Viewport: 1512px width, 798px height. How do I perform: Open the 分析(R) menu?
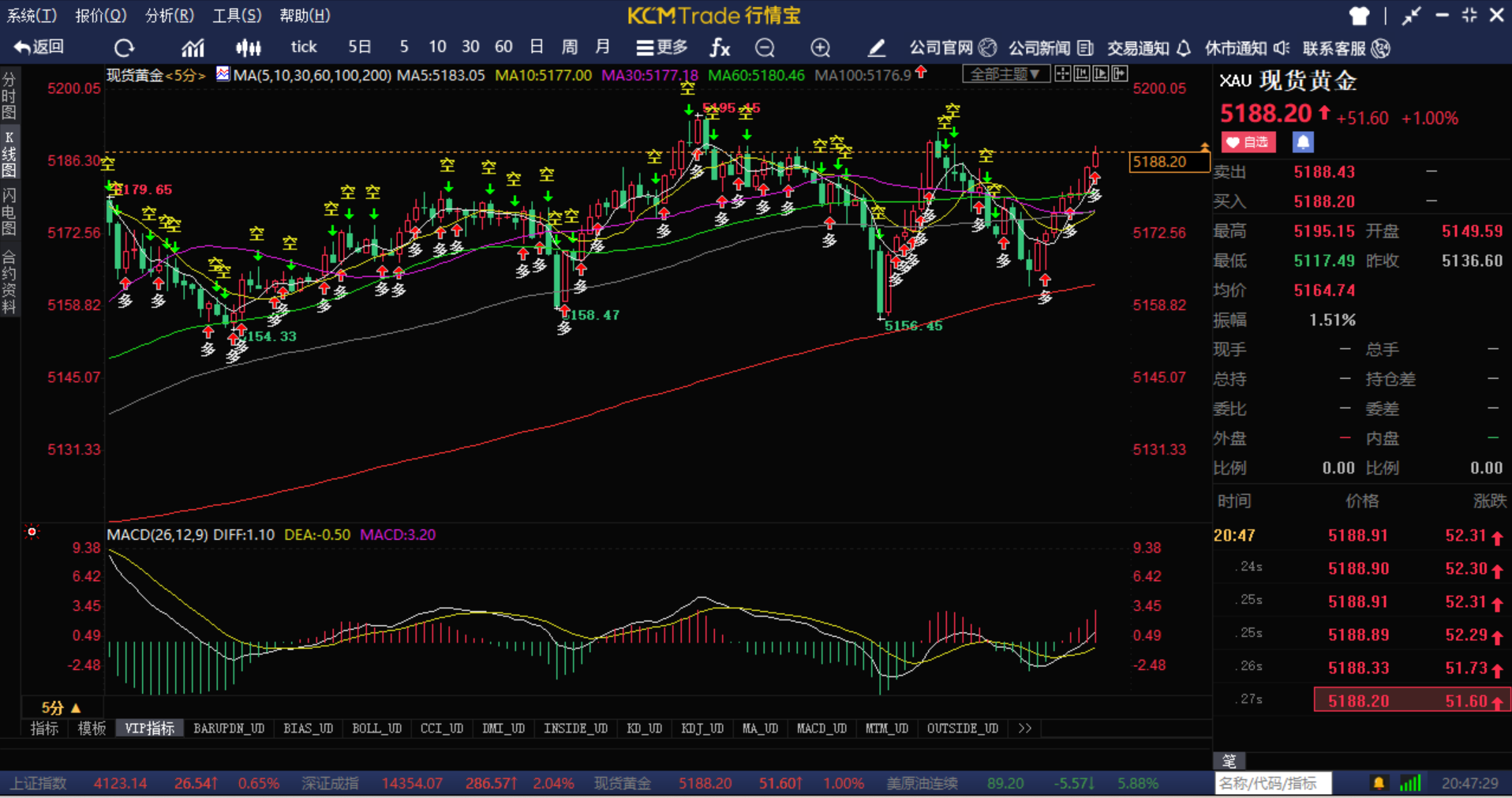(x=170, y=15)
